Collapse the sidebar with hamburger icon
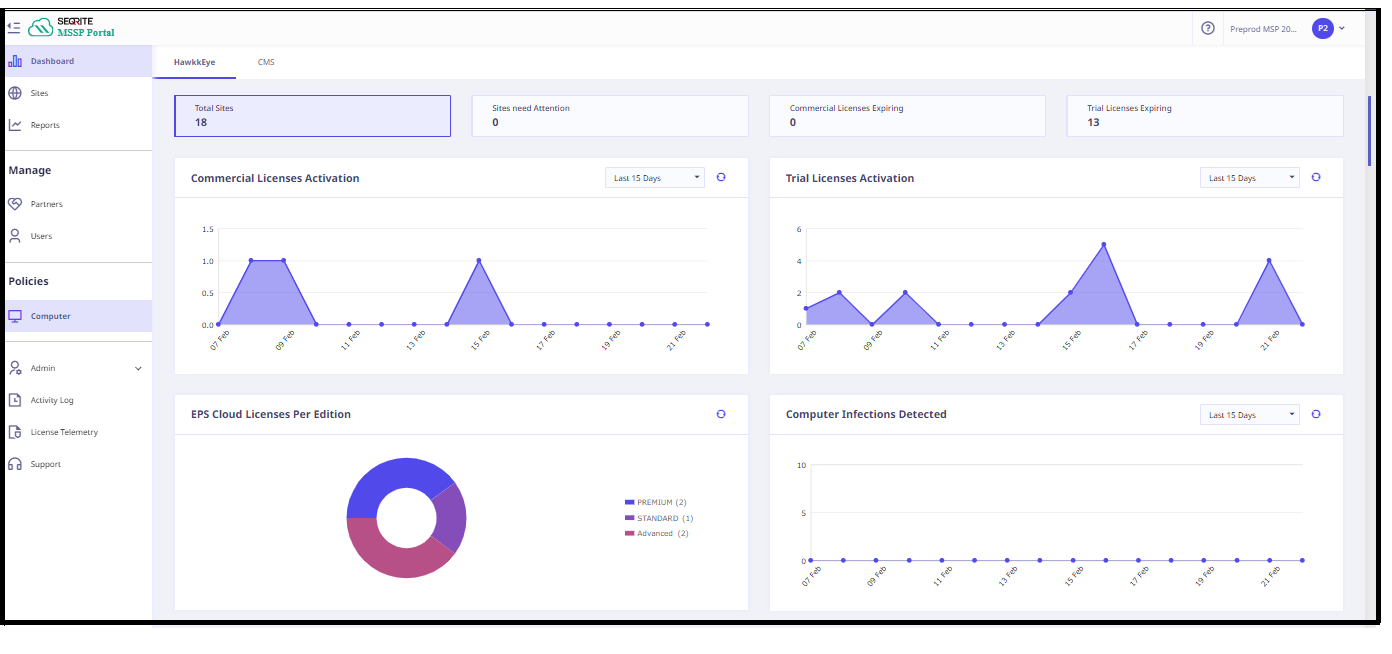 pos(14,28)
